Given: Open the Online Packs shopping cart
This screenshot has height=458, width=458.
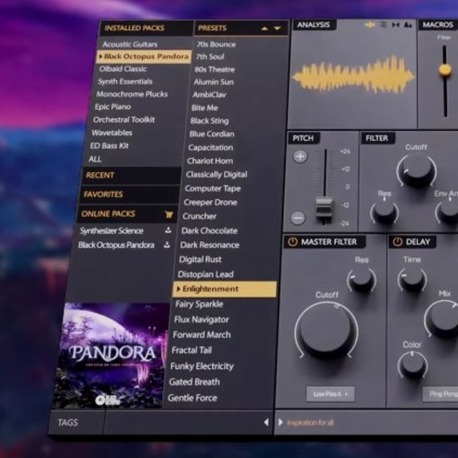Looking at the screenshot, I should pos(169,215).
